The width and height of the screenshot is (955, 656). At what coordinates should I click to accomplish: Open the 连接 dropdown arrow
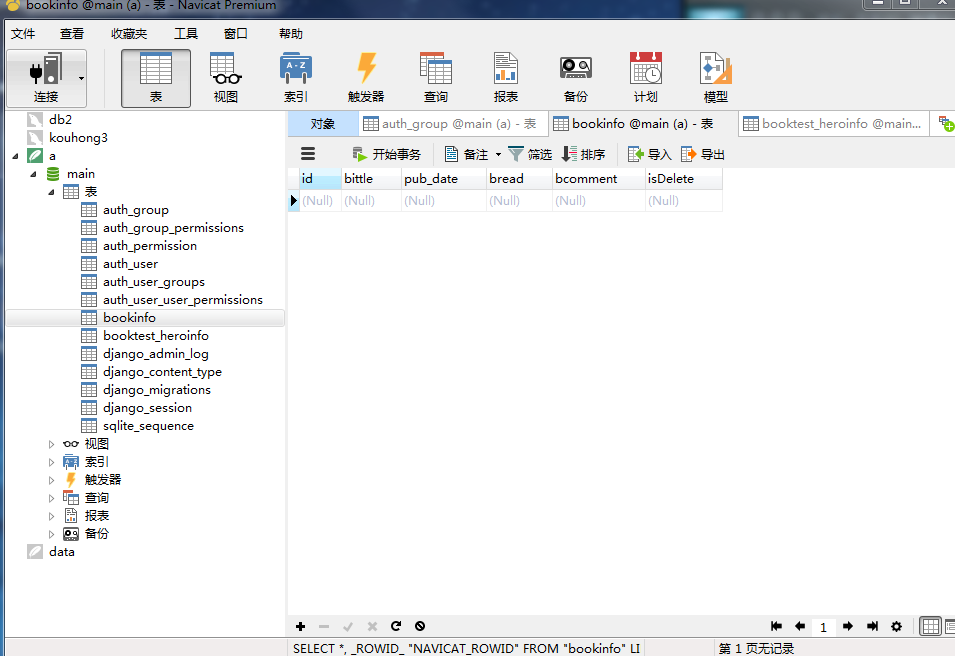(x=81, y=79)
